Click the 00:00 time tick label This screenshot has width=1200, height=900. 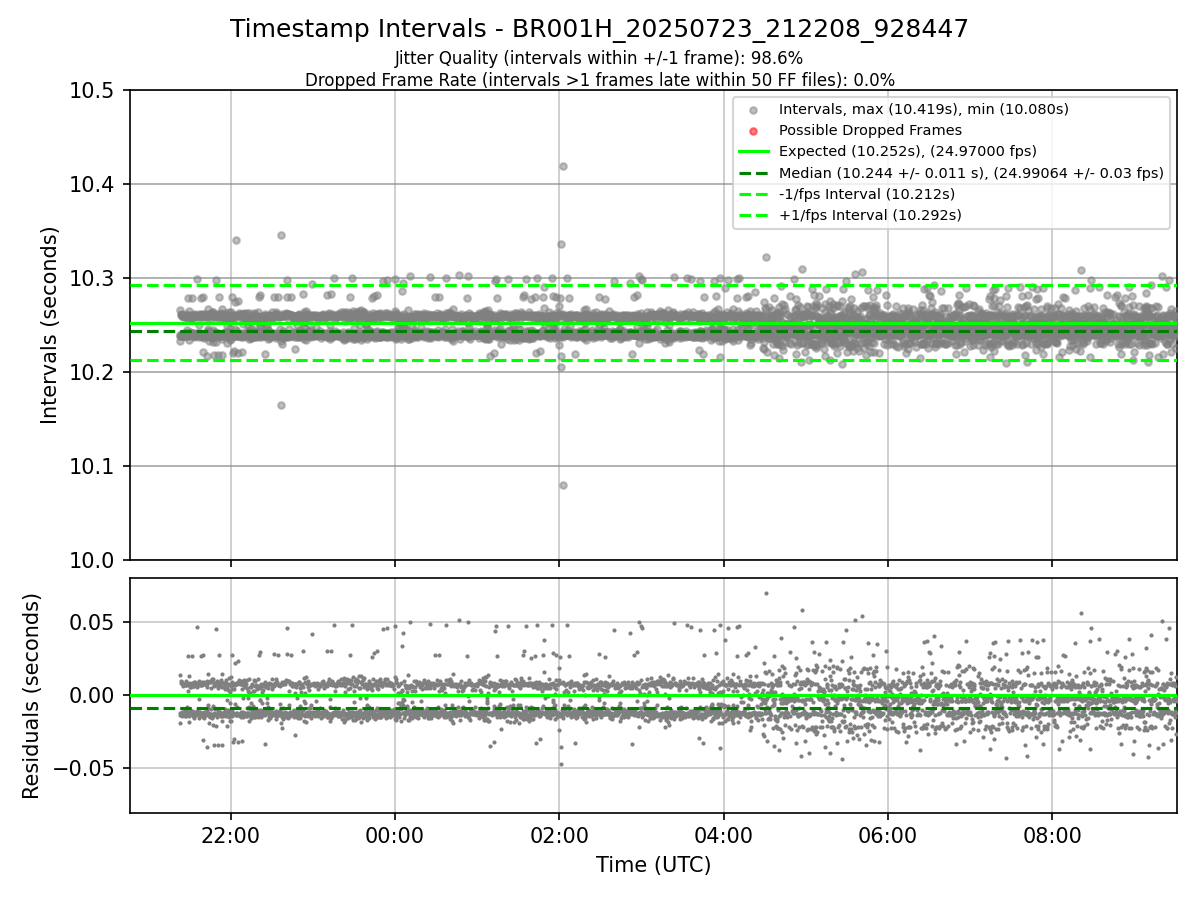coord(395,834)
